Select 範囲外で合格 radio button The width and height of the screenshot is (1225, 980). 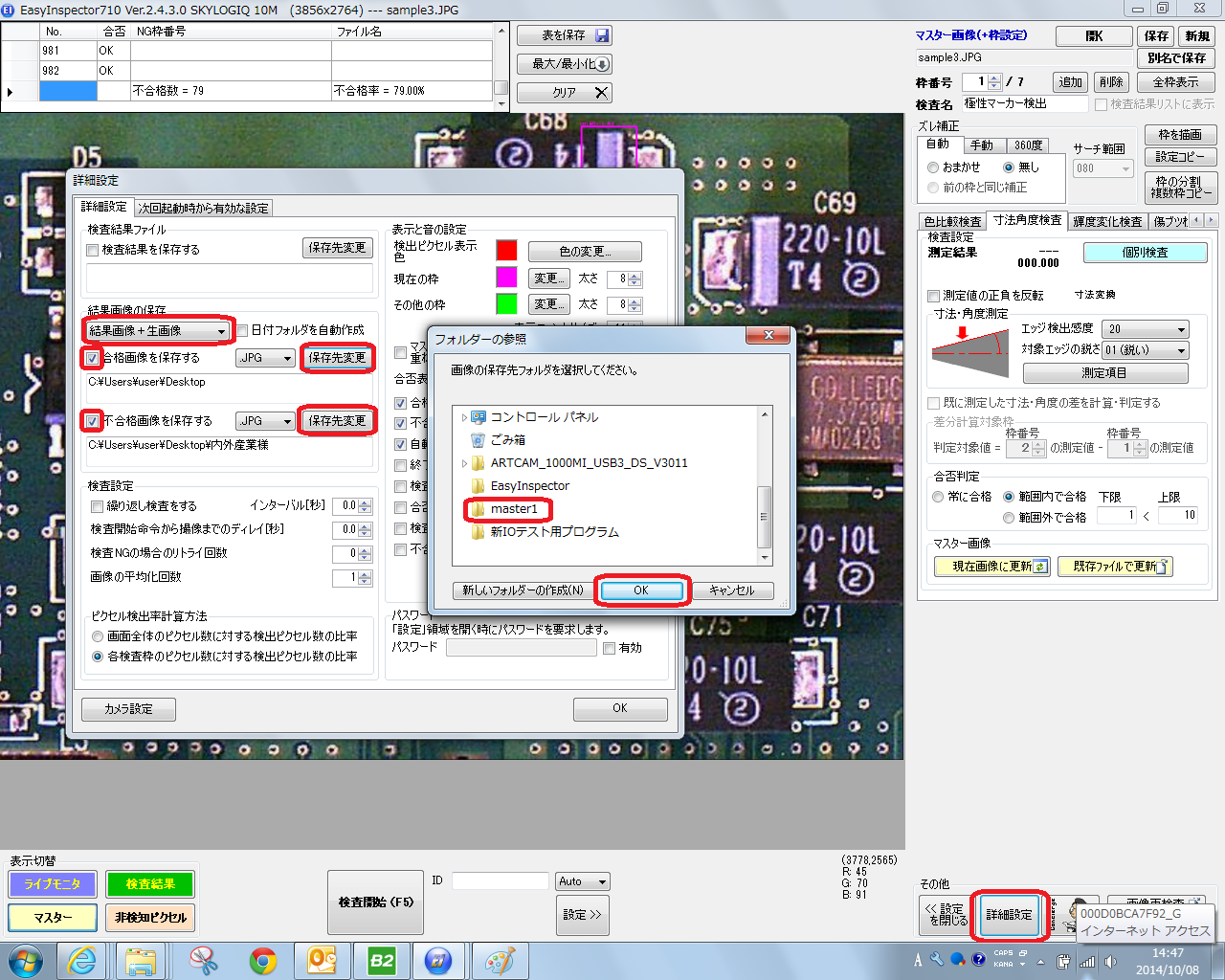tap(1009, 518)
